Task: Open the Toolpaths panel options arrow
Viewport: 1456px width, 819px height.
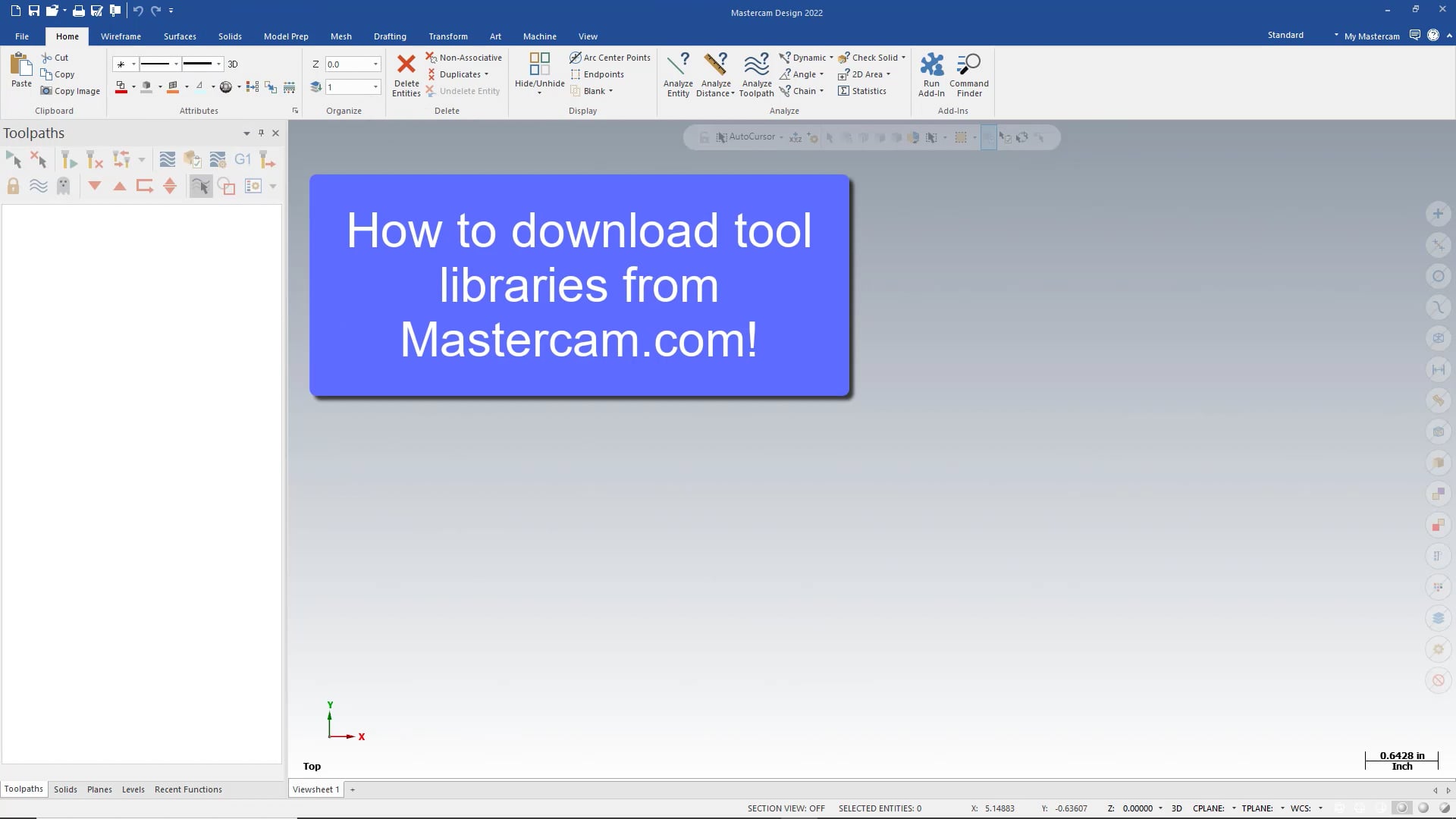Action: (246, 133)
